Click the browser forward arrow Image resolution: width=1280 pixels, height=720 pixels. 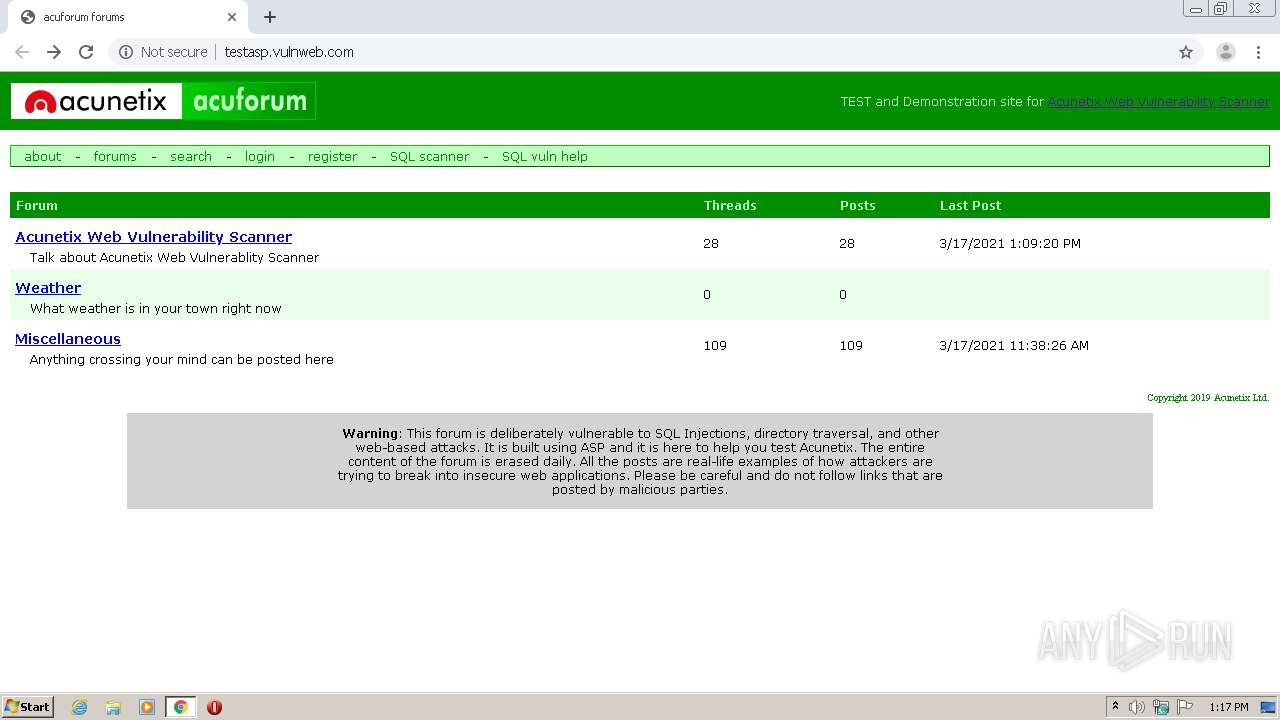pyautogui.click(x=54, y=52)
